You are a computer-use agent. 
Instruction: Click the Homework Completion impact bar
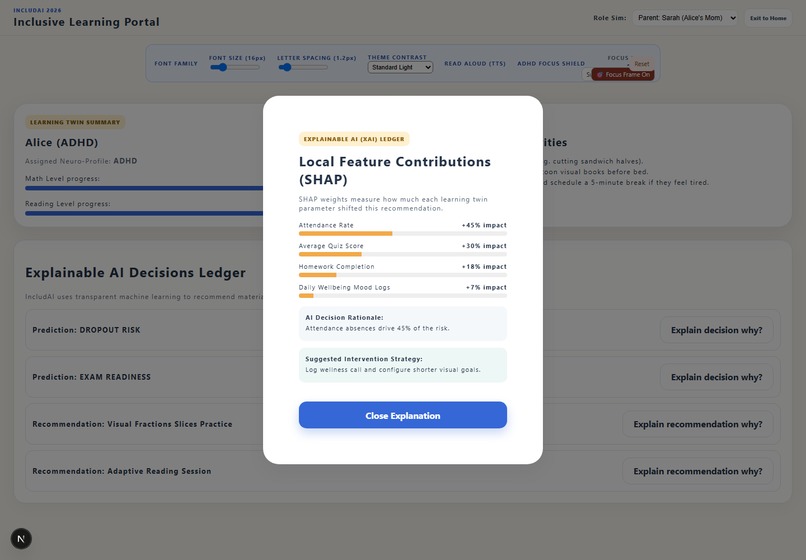[x=402, y=275]
